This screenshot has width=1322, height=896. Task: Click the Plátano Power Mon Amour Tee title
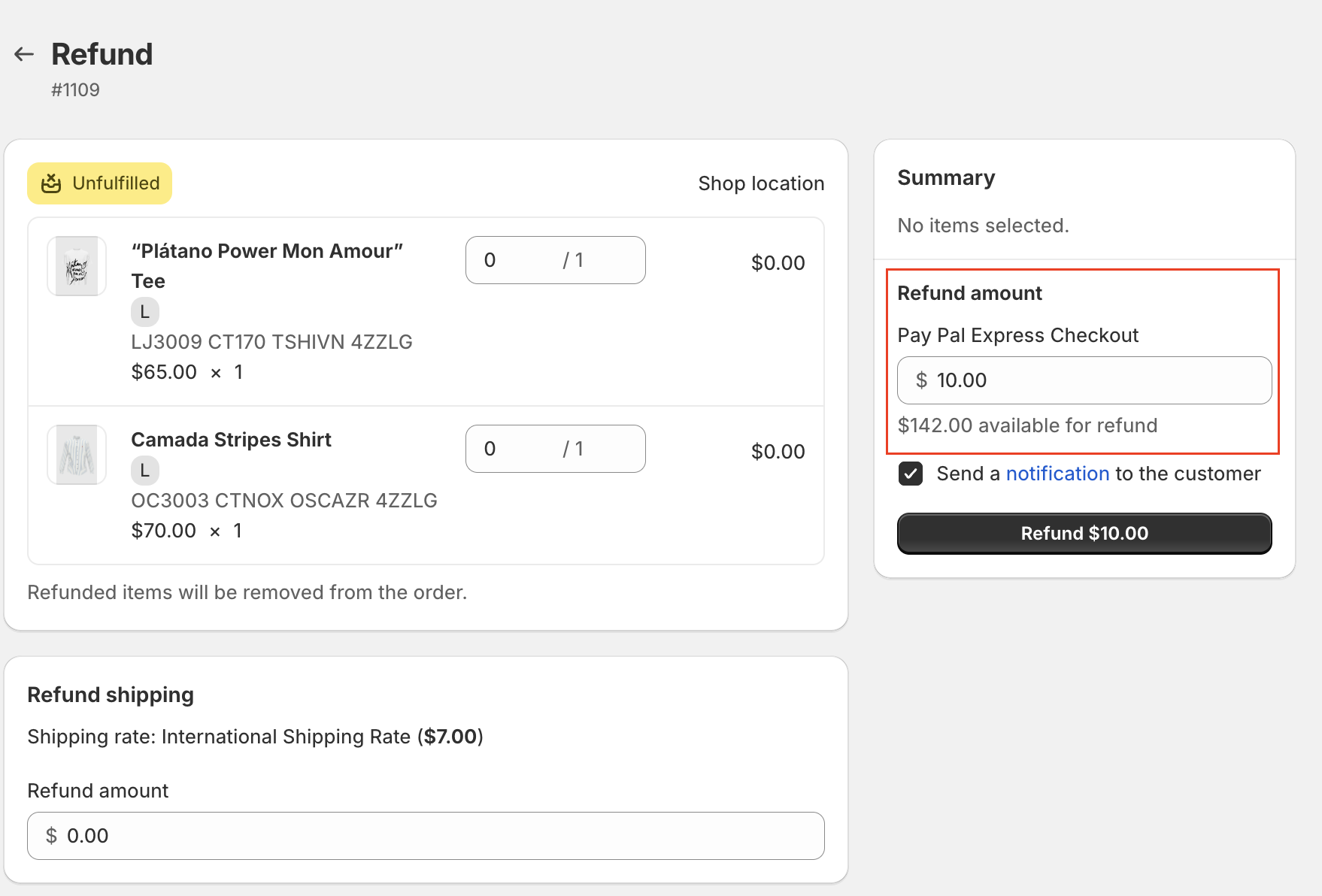tap(267, 251)
